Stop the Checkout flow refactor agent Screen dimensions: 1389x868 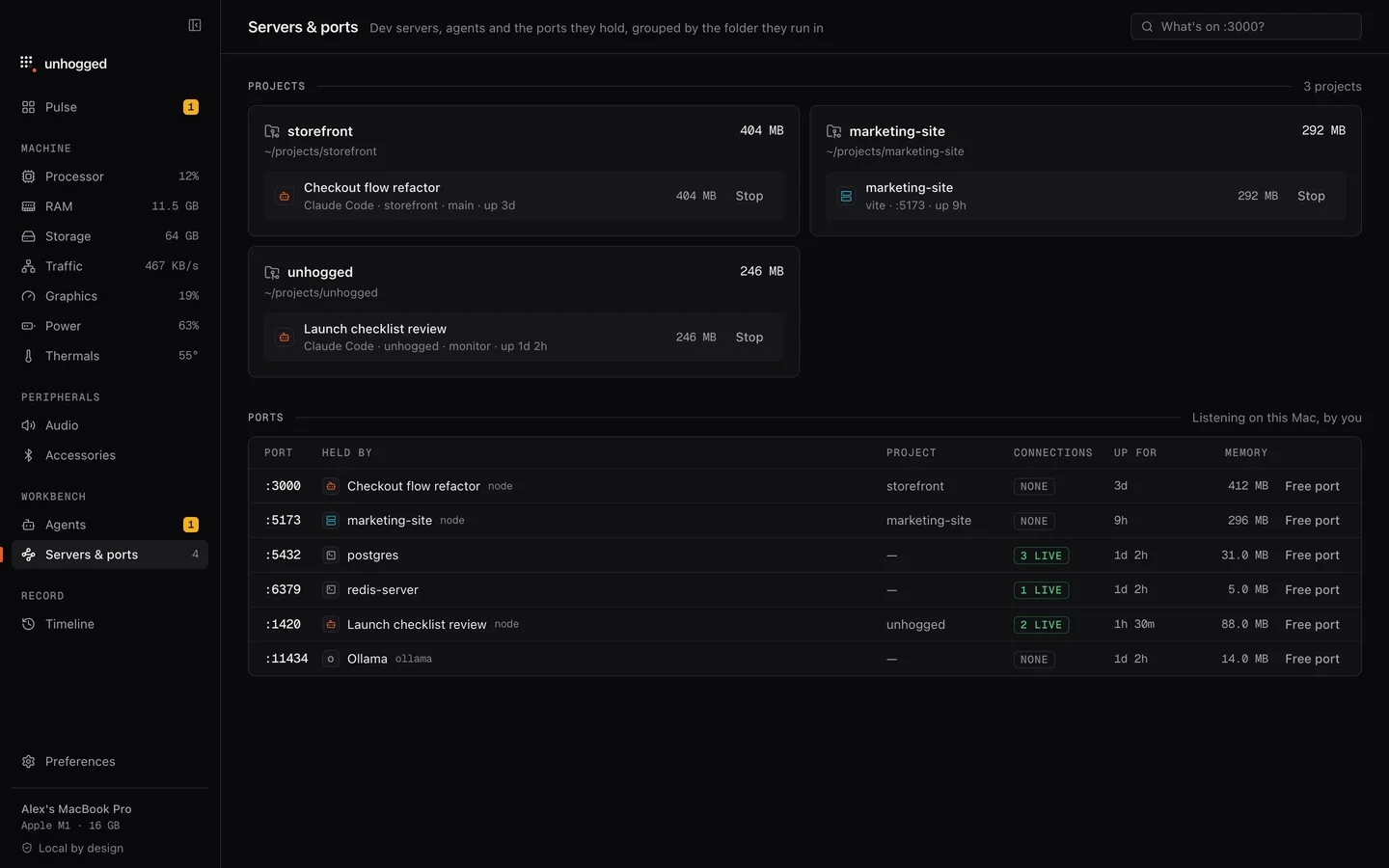[x=749, y=196]
